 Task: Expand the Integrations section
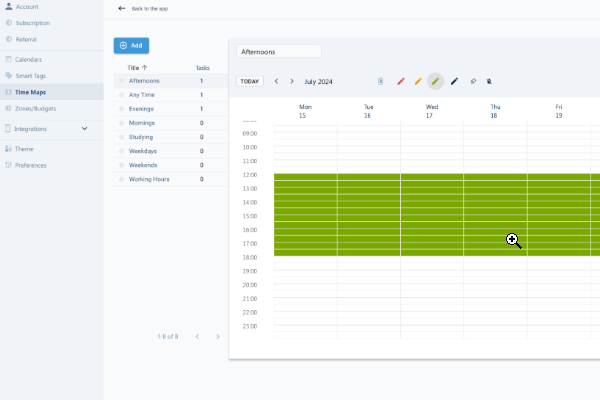click(84, 128)
